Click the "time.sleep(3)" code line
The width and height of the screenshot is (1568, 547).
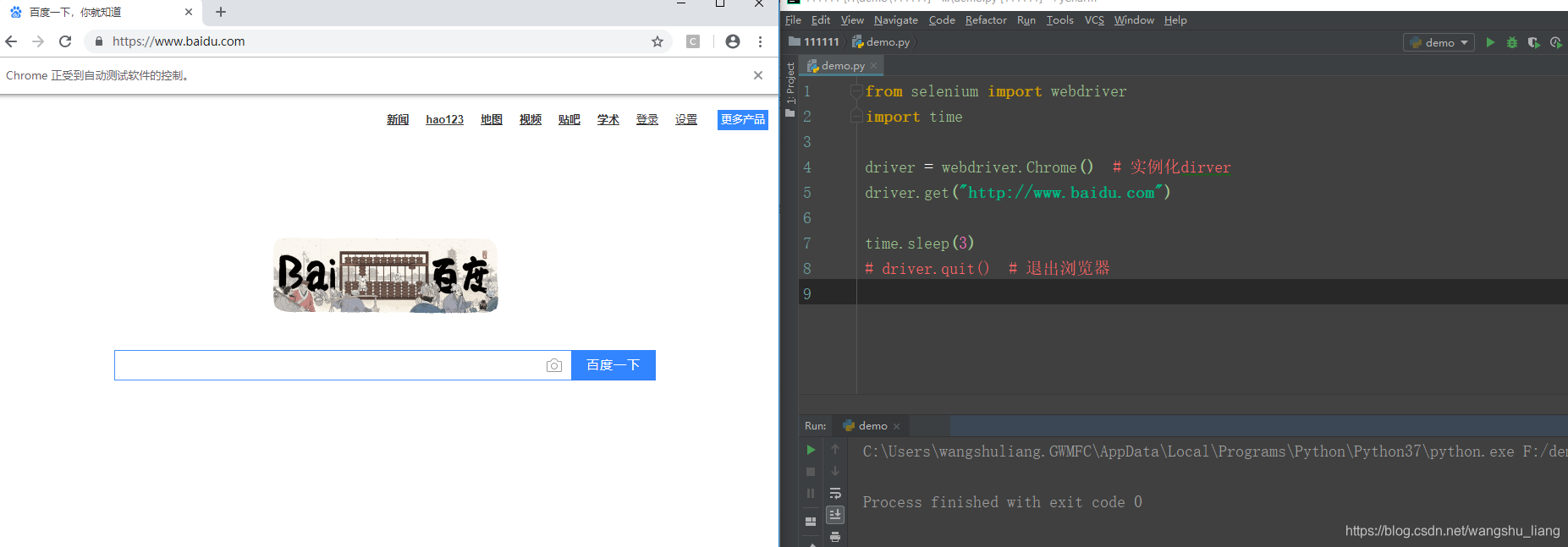[919, 243]
